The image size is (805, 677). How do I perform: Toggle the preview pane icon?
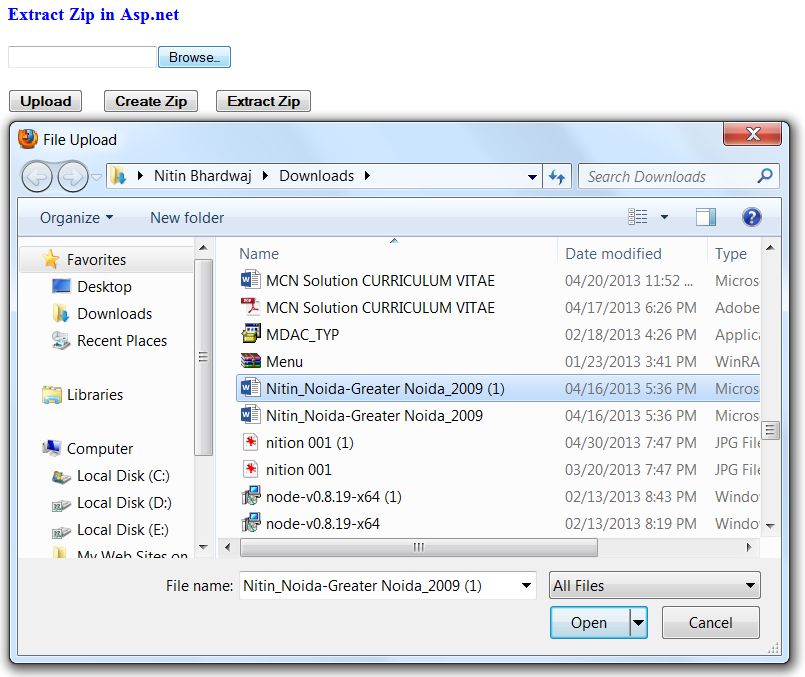(x=705, y=216)
